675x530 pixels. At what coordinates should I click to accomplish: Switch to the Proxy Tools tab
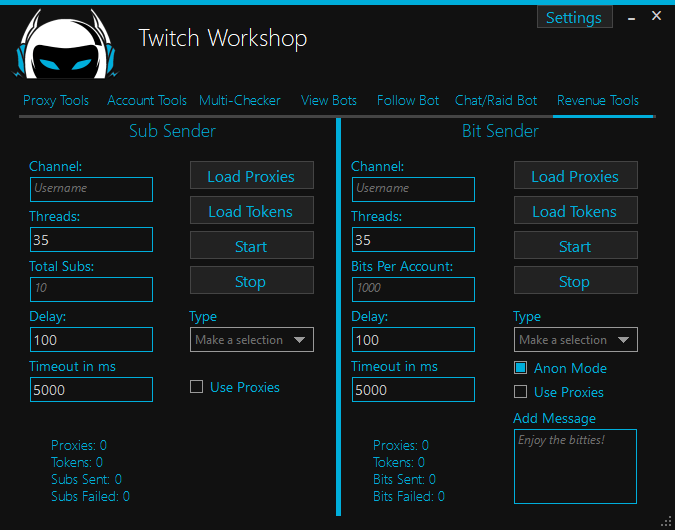[56, 100]
